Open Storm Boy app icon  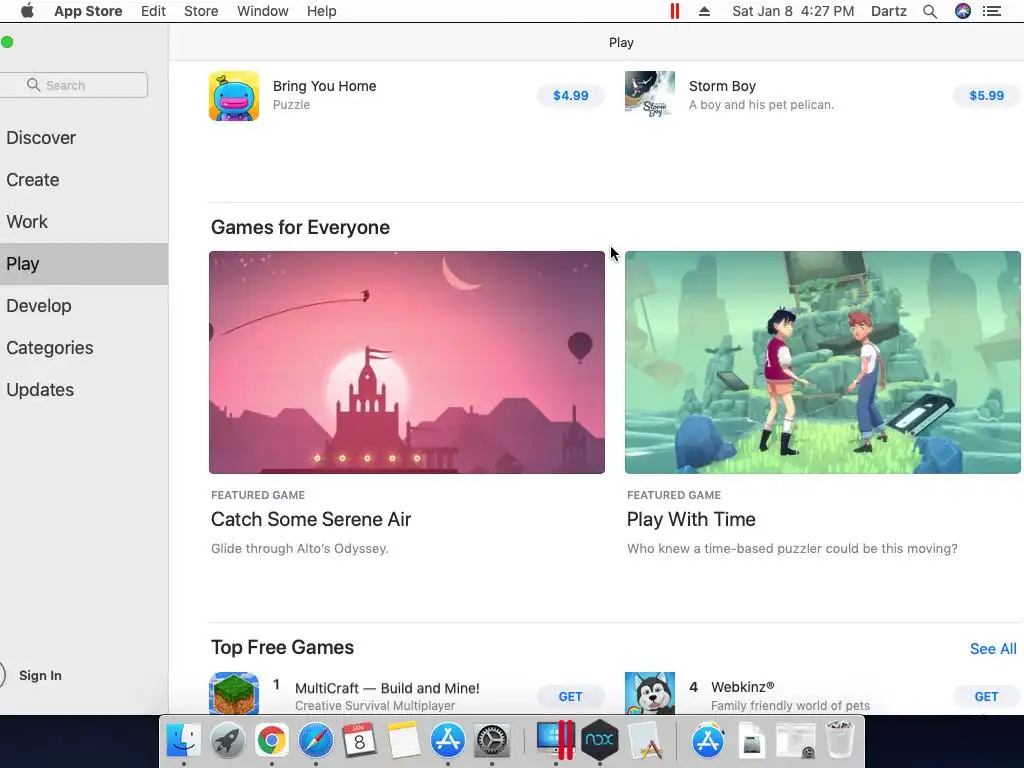[650, 96]
